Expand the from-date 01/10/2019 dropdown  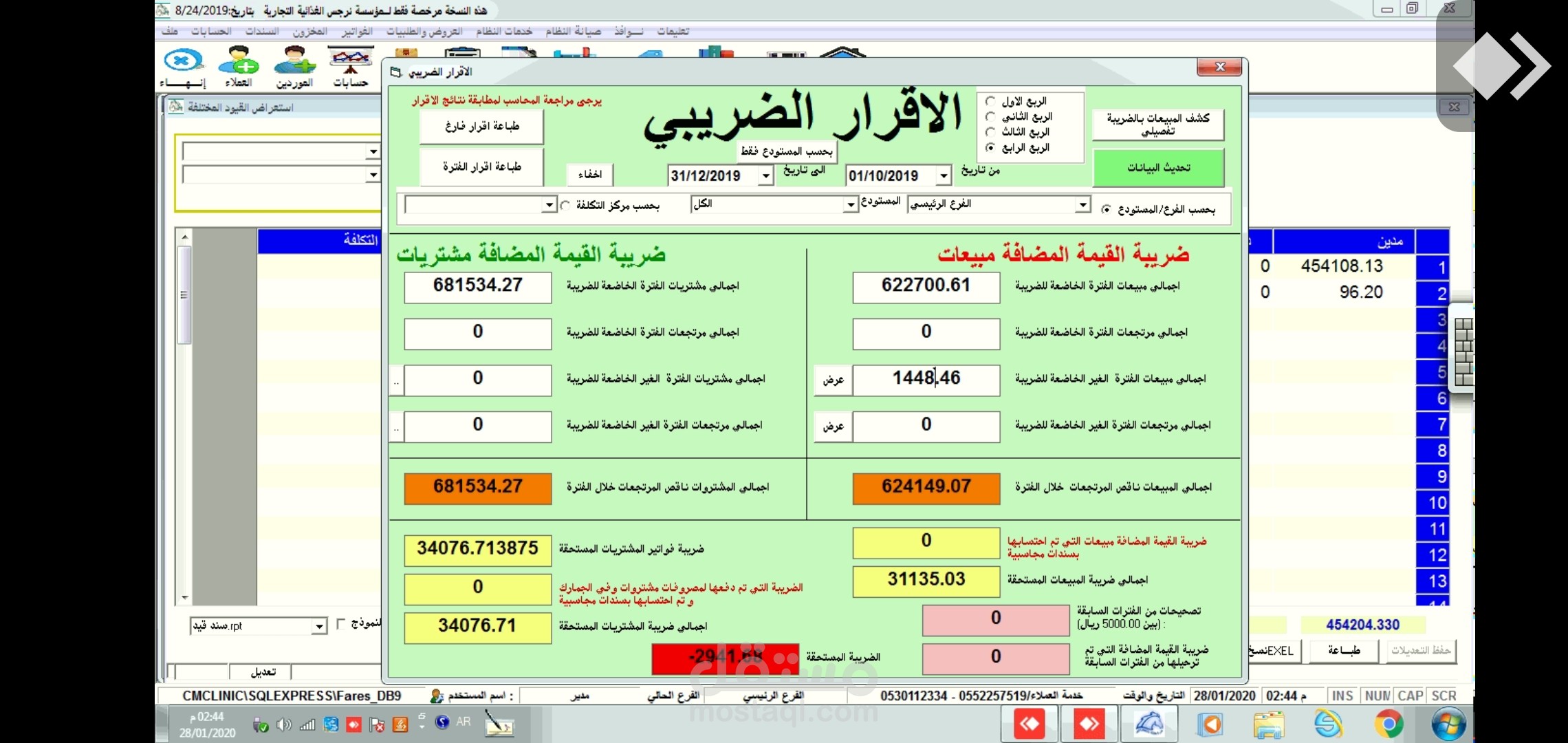[x=944, y=176]
